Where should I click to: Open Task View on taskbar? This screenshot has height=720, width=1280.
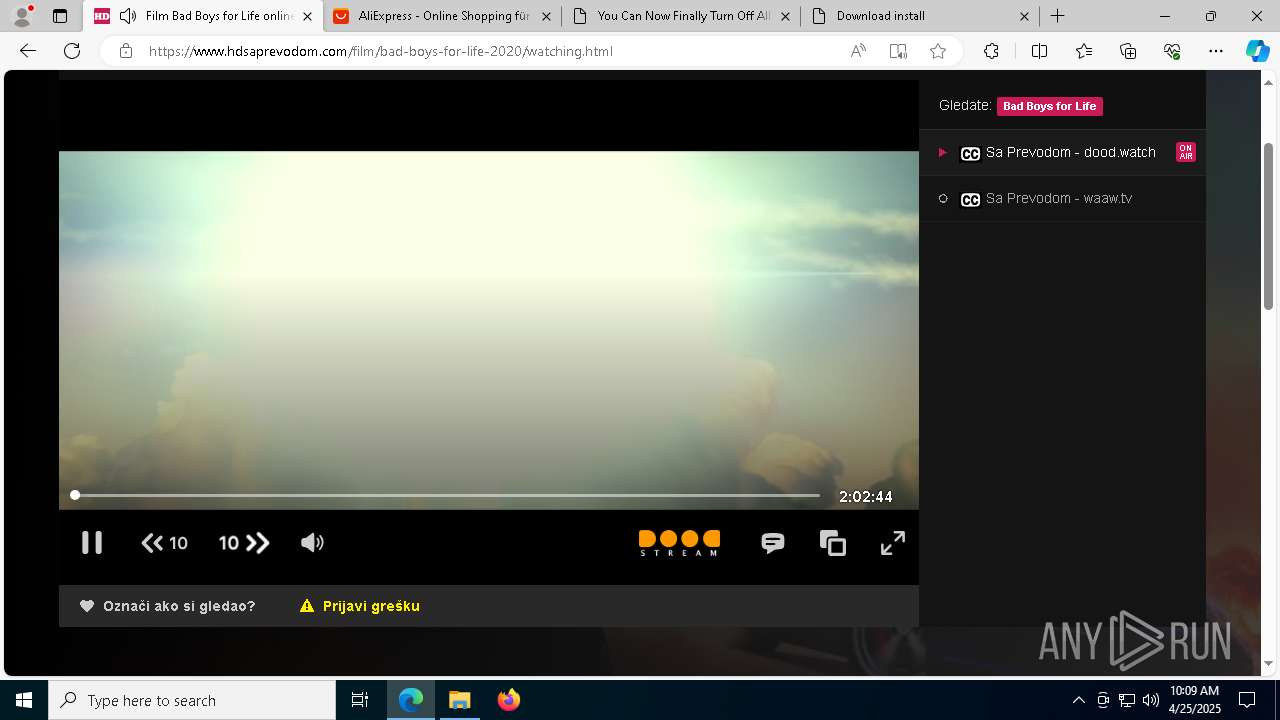[x=360, y=700]
